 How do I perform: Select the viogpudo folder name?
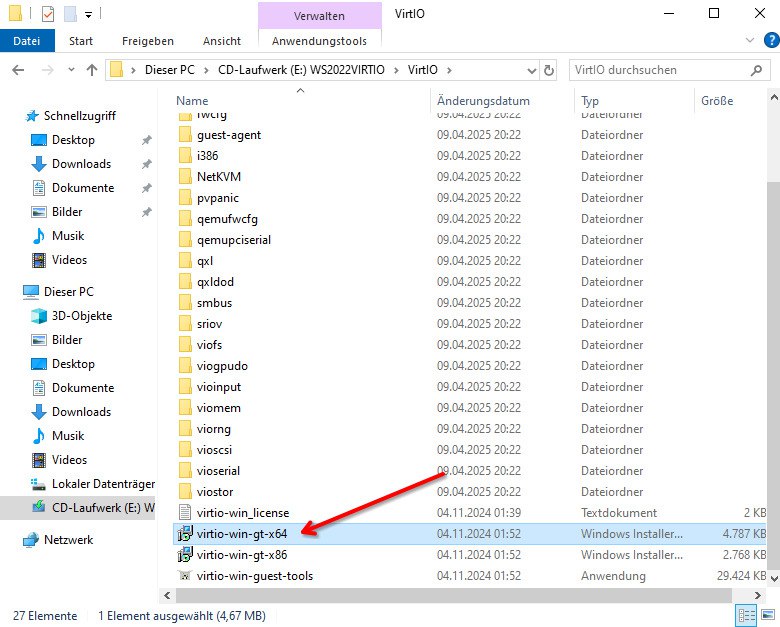tap(222, 366)
